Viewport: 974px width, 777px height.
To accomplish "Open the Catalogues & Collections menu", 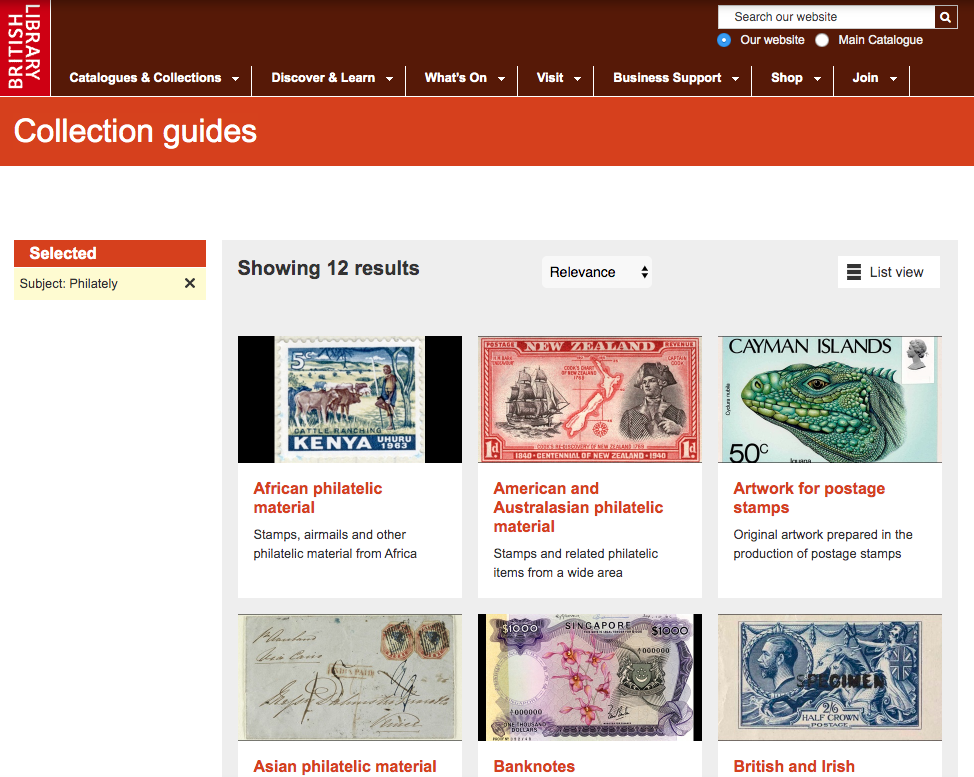I will 145,77.
